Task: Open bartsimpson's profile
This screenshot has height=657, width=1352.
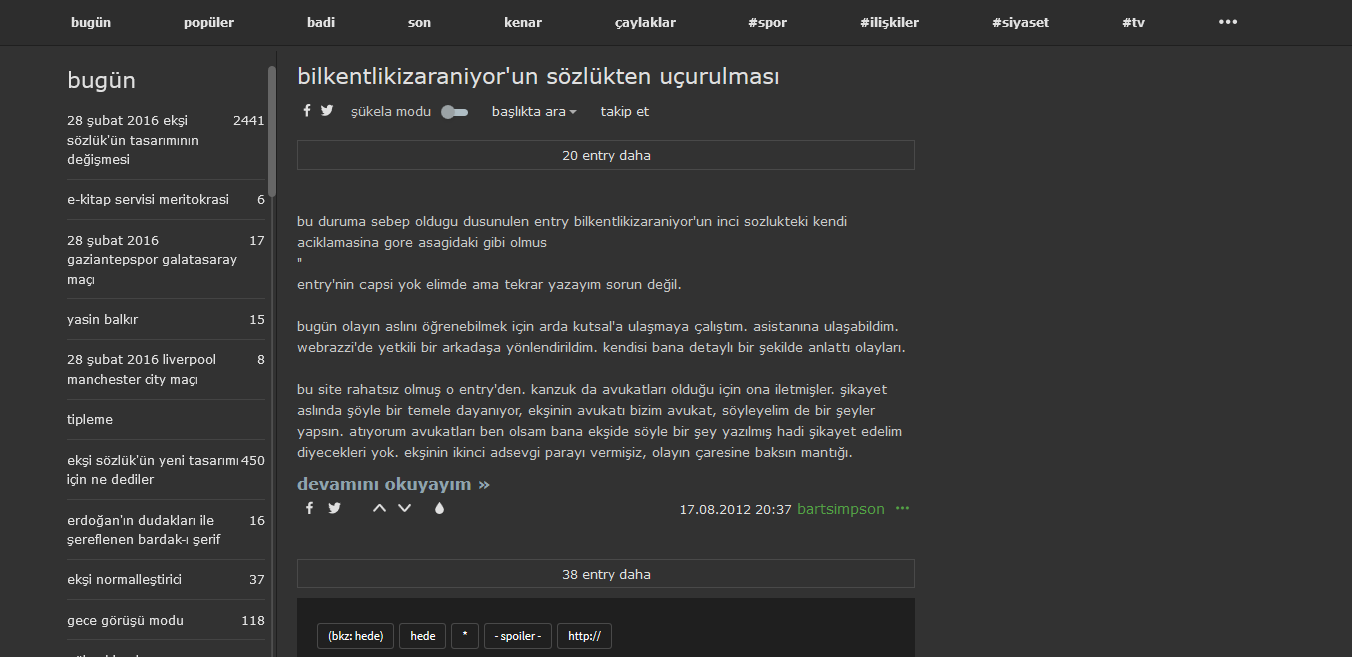Action: tap(841, 508)
